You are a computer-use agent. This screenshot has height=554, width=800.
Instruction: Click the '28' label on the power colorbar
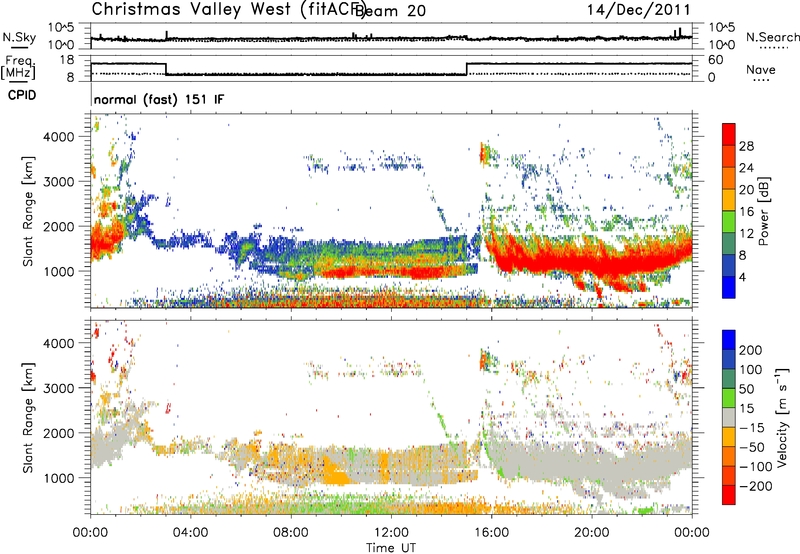[746, 146]
